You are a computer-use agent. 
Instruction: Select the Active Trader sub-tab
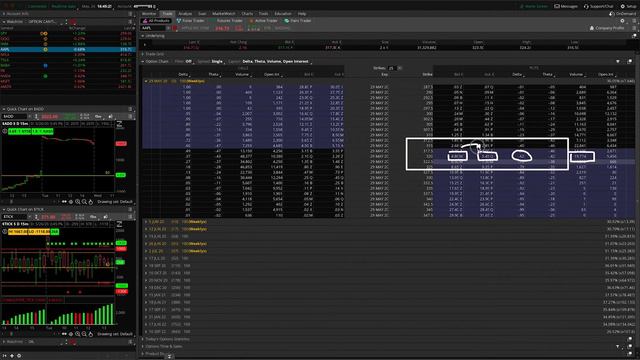[263, 20]
